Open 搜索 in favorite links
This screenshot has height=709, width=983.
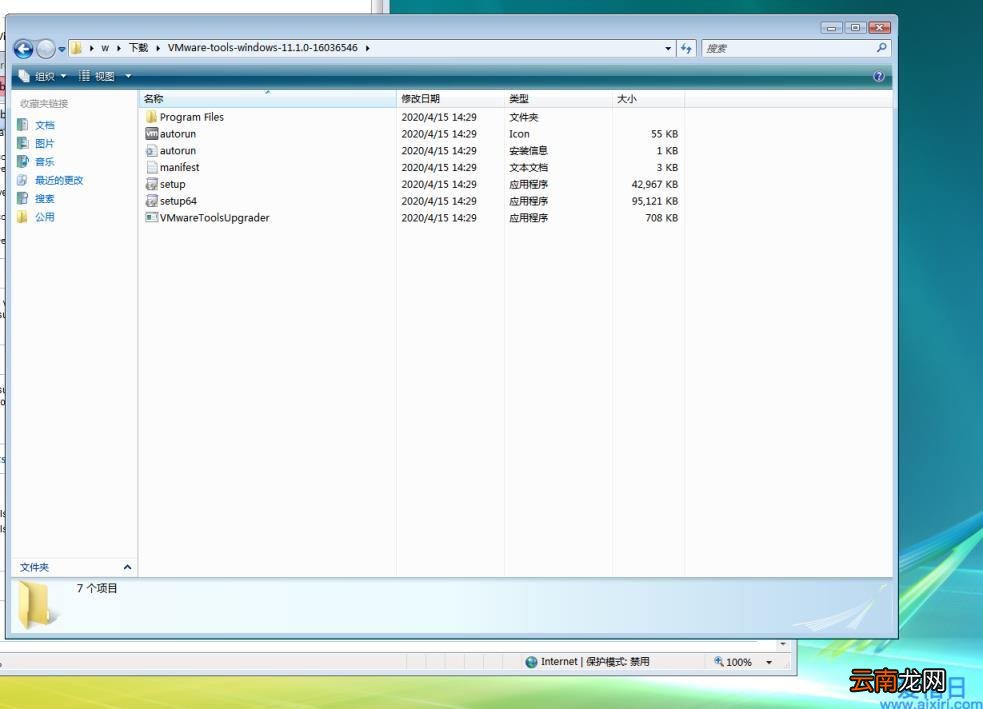click(45, 199)
